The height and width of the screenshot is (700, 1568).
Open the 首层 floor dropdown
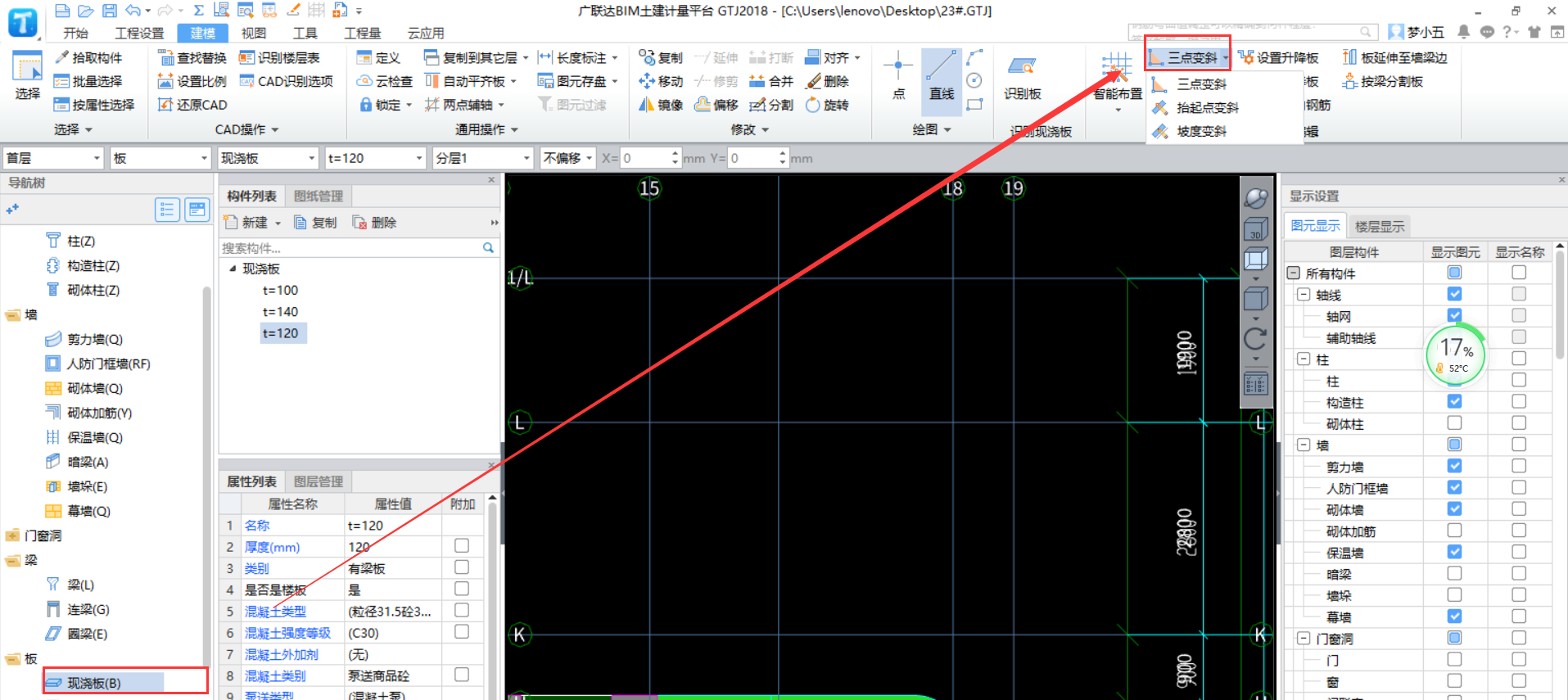click(x=53, y=158)
